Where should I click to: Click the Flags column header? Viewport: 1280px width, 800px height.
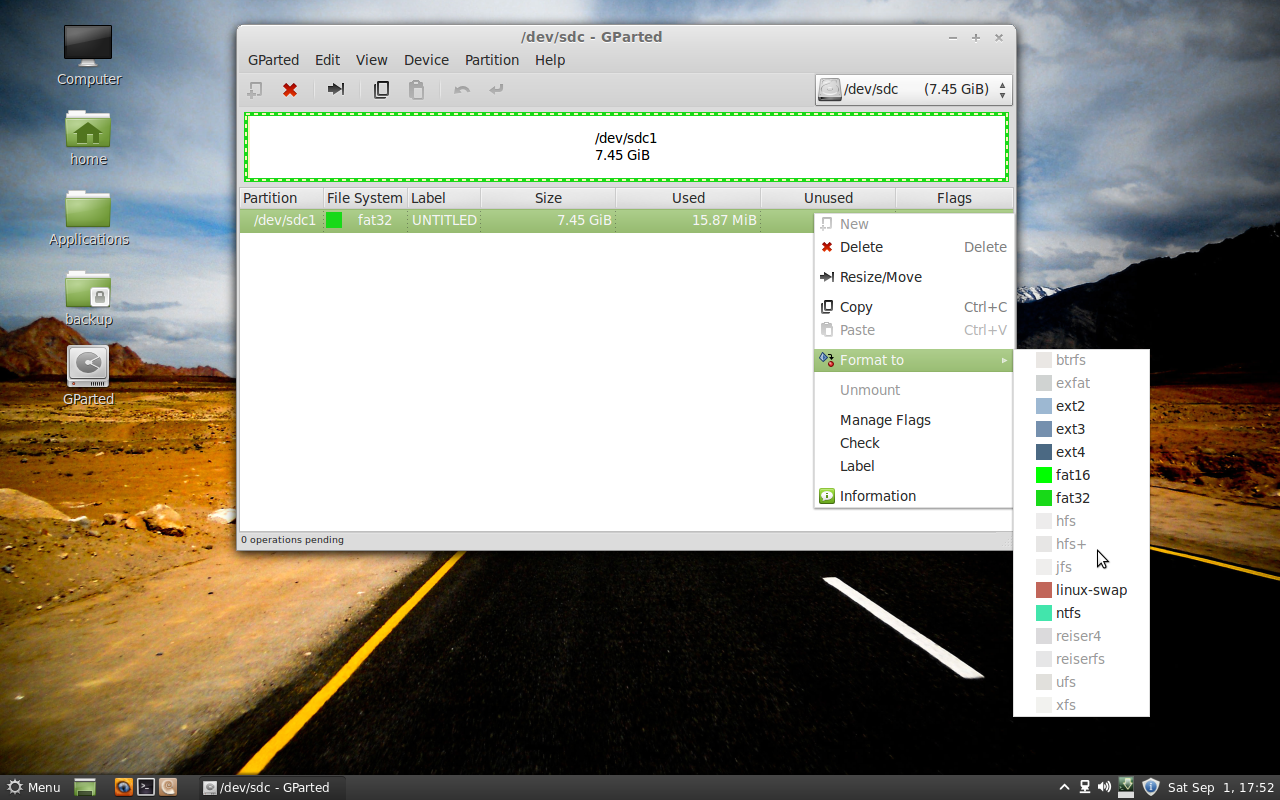(954, 198)
